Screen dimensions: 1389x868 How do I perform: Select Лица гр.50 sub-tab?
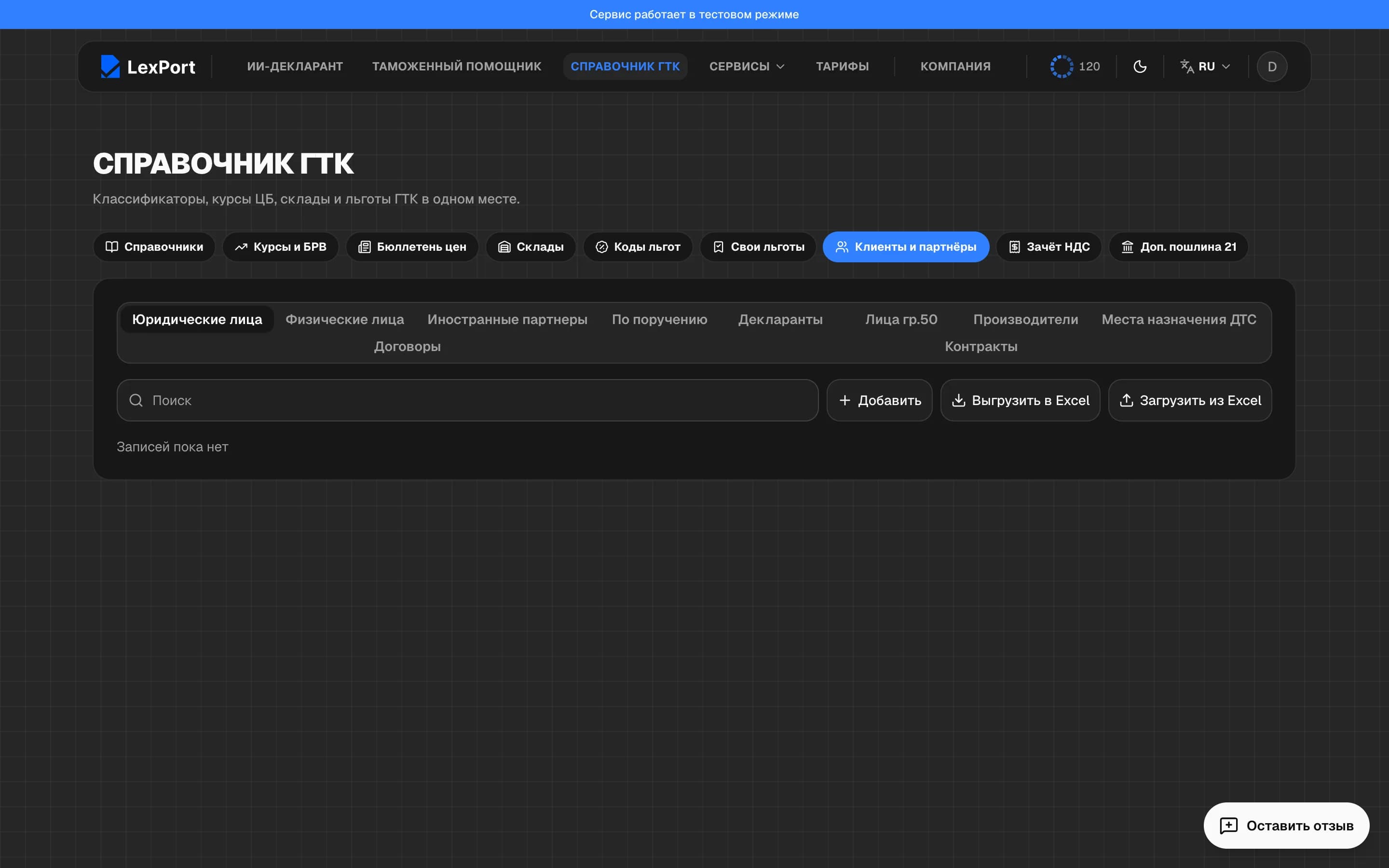(x=901, y=319)
